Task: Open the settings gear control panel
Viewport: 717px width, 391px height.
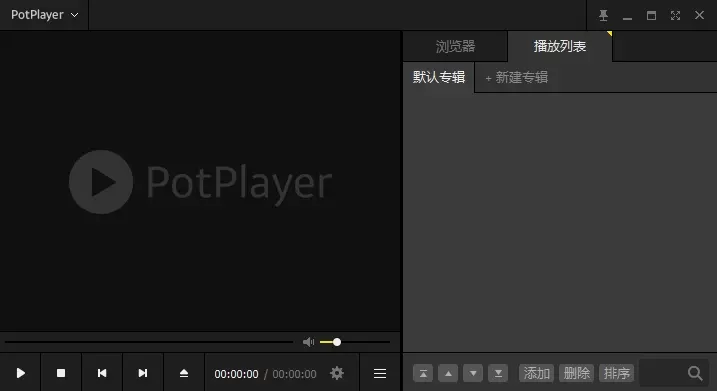Action: pyautogui.click(x=337, y=373)
